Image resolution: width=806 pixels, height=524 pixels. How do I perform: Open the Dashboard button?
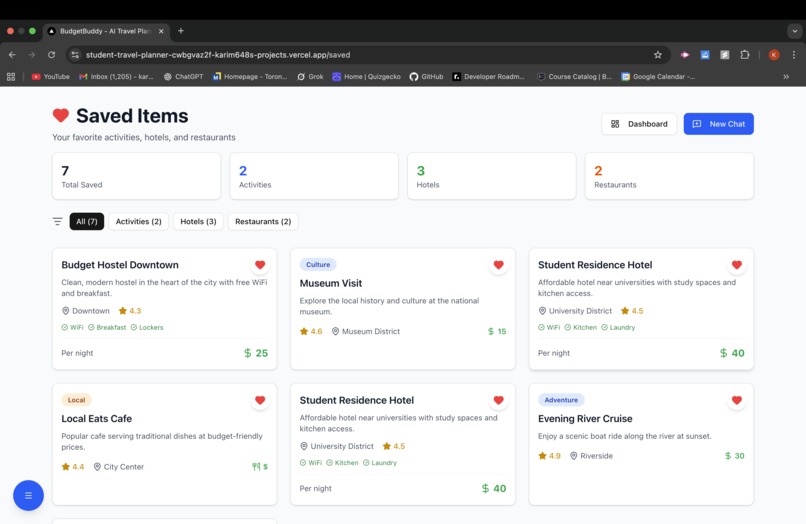point(639,124)
